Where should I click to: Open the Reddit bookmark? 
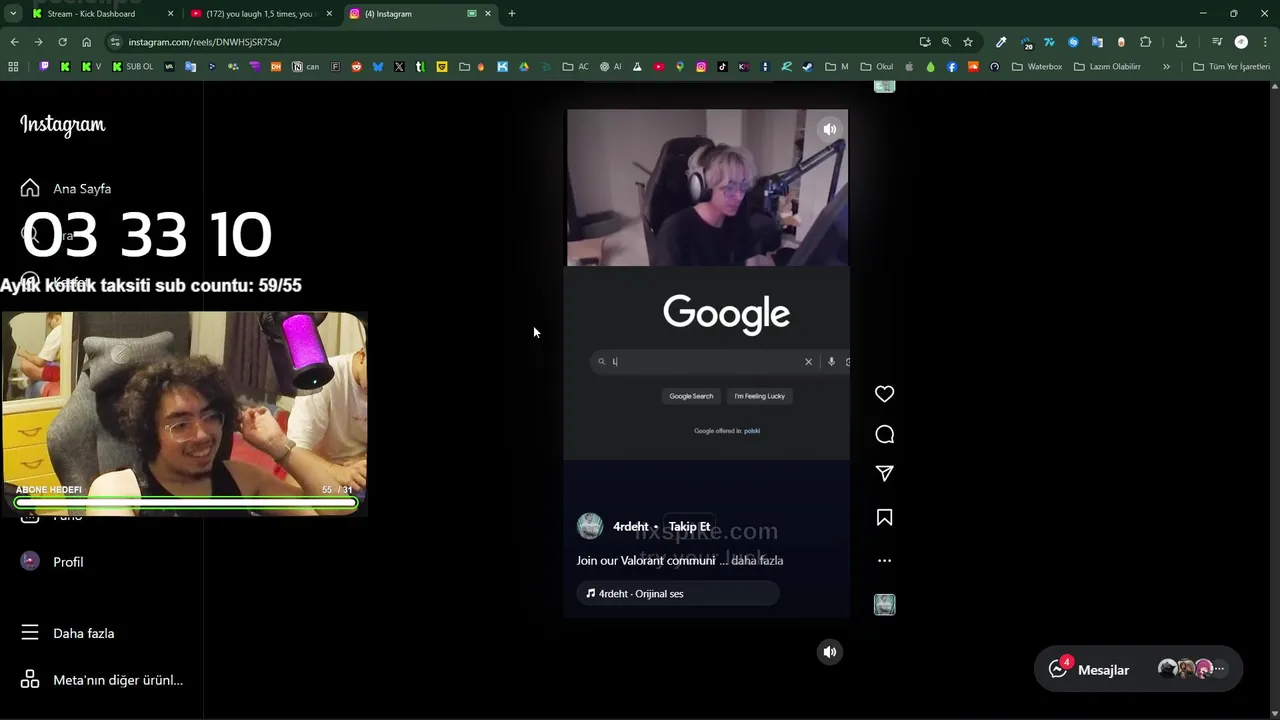click(x=356, y=67)
